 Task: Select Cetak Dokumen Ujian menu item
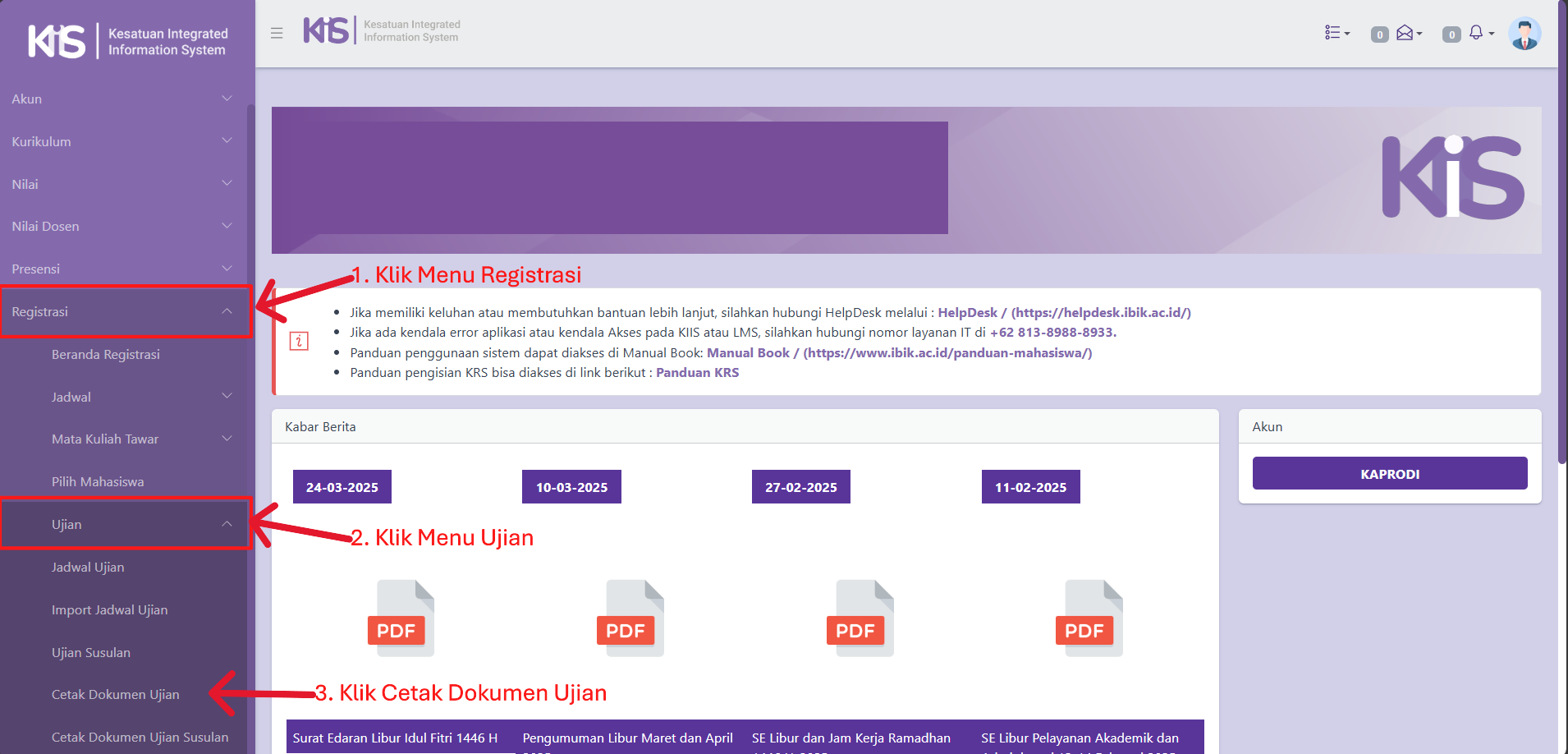[x=115, y=694]
